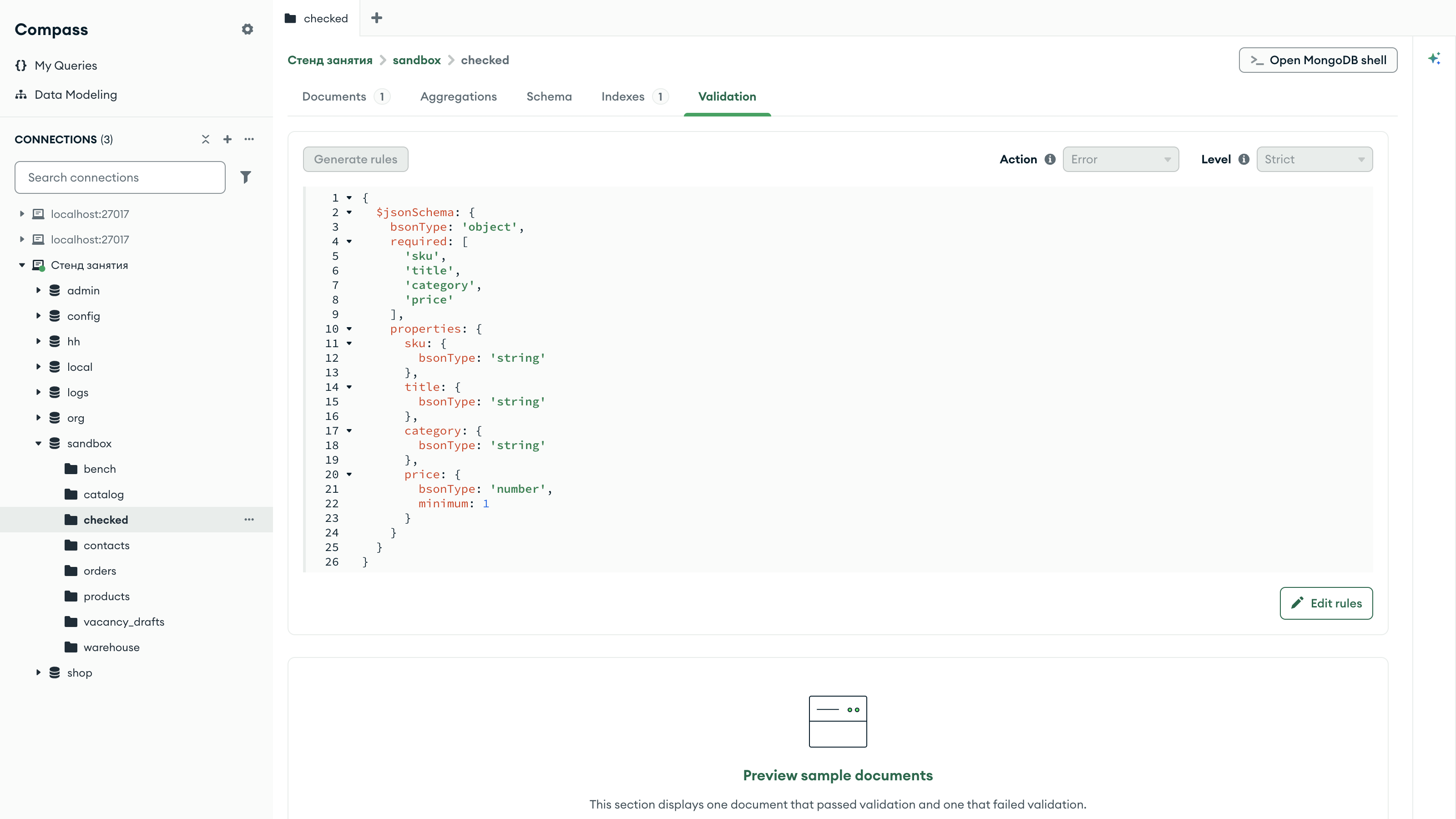Open Level Strict dropdown
The image size is (1456, 819).
pyautogui.click(x=1314, y=159)
